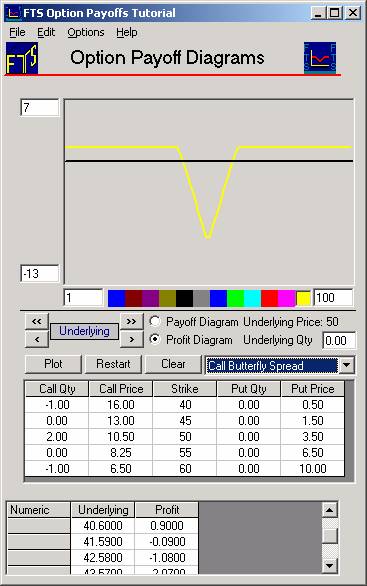Click the FTS logo icon at left
367x586 pixels.
pyautogui.click(x=22, y=59)
